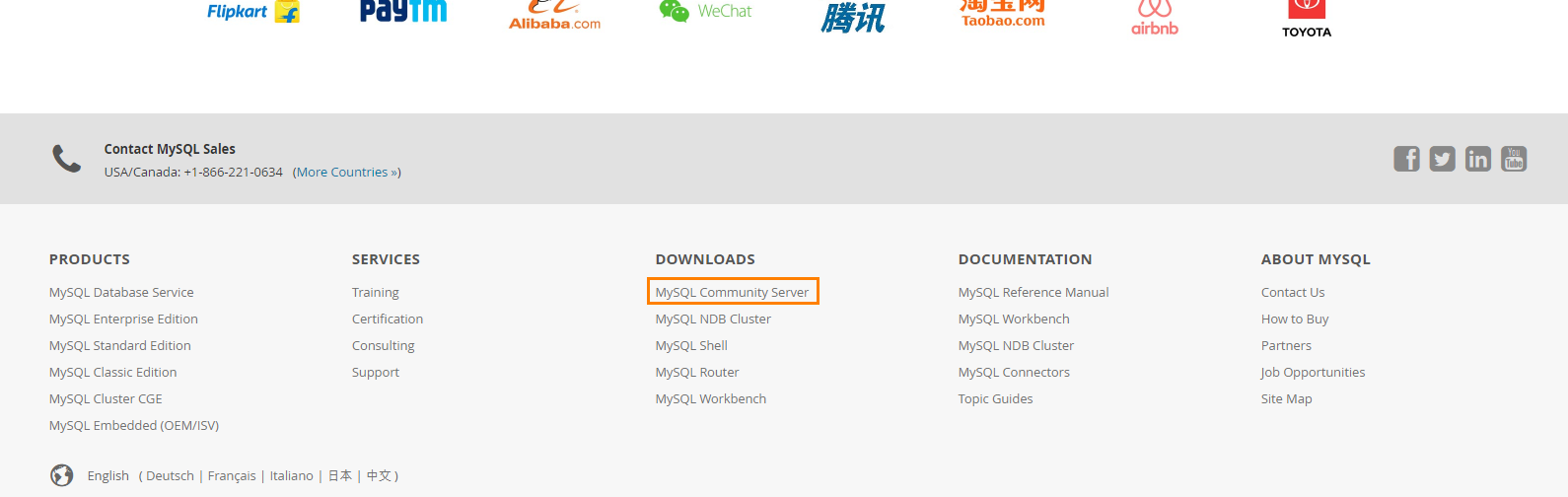Open the MySQL Twitter icon
The image size is (1568, 497).
tap(1442, 159)
